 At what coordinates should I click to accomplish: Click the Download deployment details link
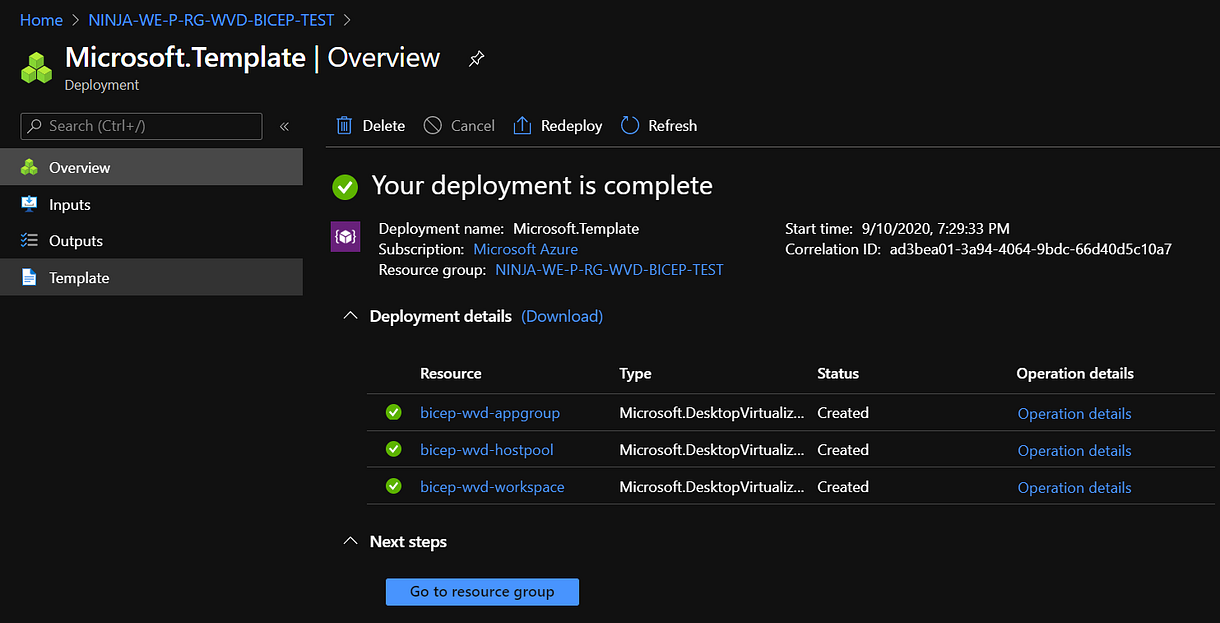coord(562,316)
